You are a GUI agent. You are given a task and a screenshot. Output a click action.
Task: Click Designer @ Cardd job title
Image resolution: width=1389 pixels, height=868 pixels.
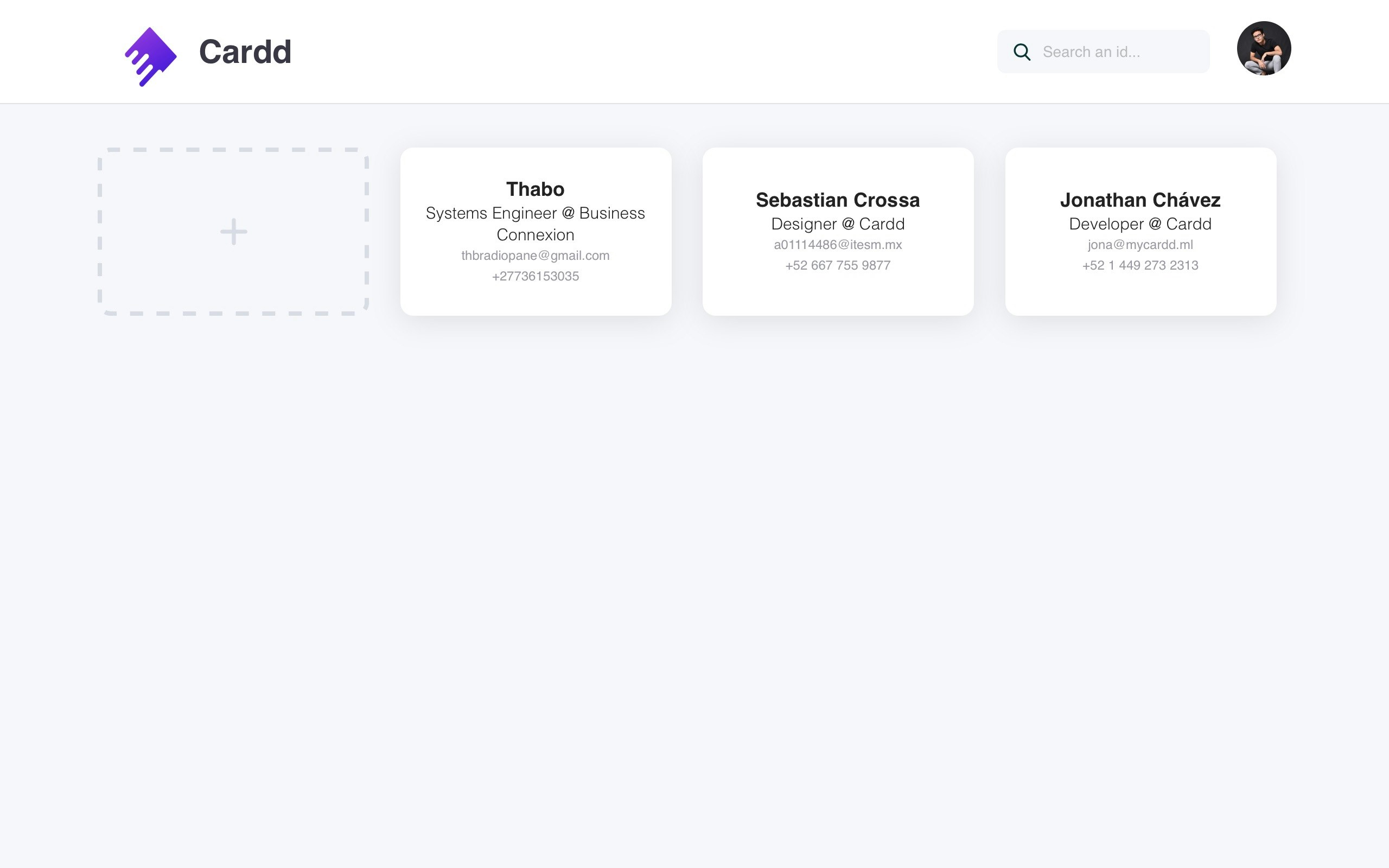pyautogui.click(x=837, y=224)
